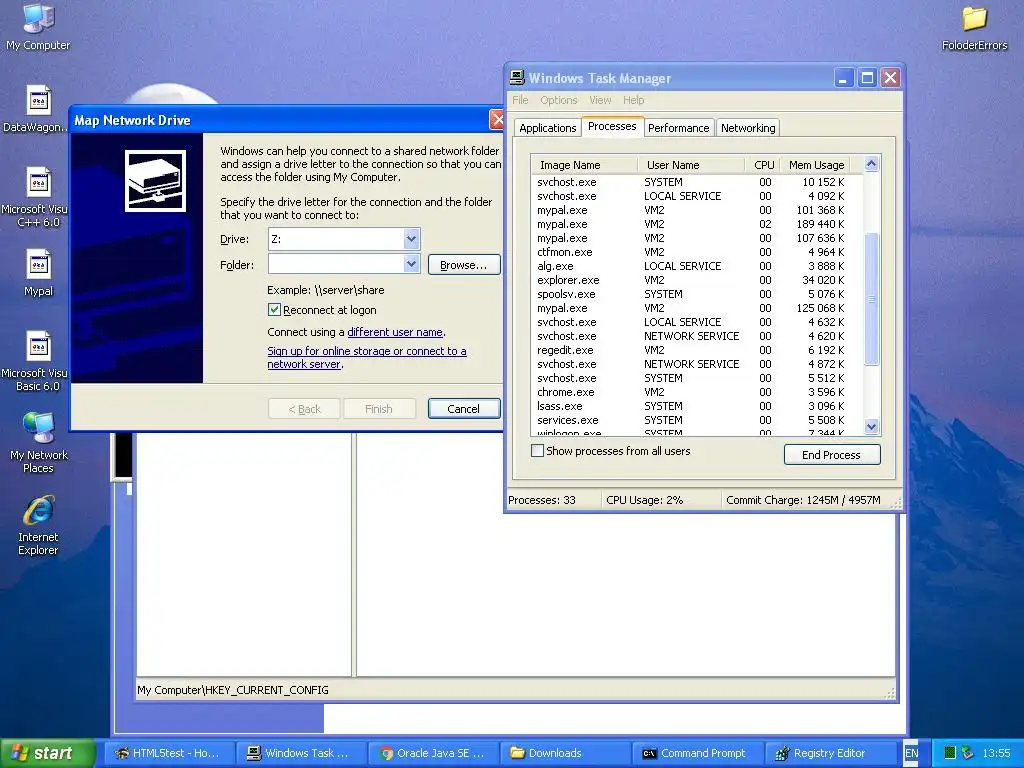The width and height of the screenshot is (1024, 768).
Task: Click the process list scroll up arrow
Action: 871,164
